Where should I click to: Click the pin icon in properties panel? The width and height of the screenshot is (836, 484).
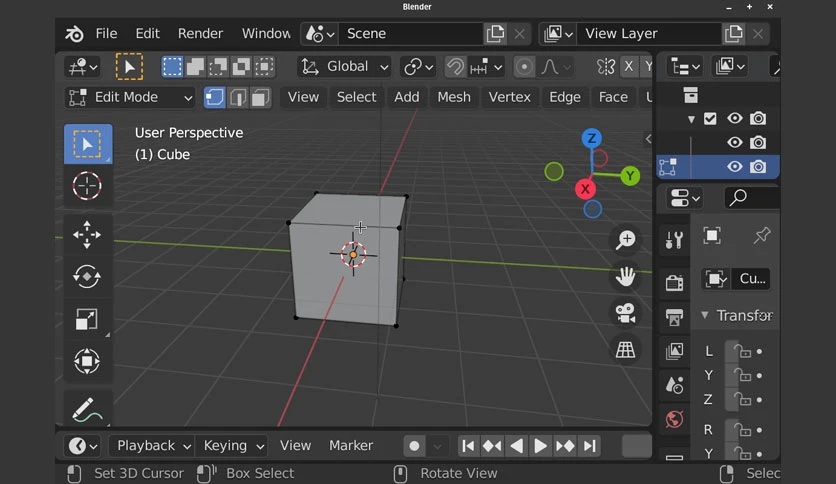click(762, 236)
